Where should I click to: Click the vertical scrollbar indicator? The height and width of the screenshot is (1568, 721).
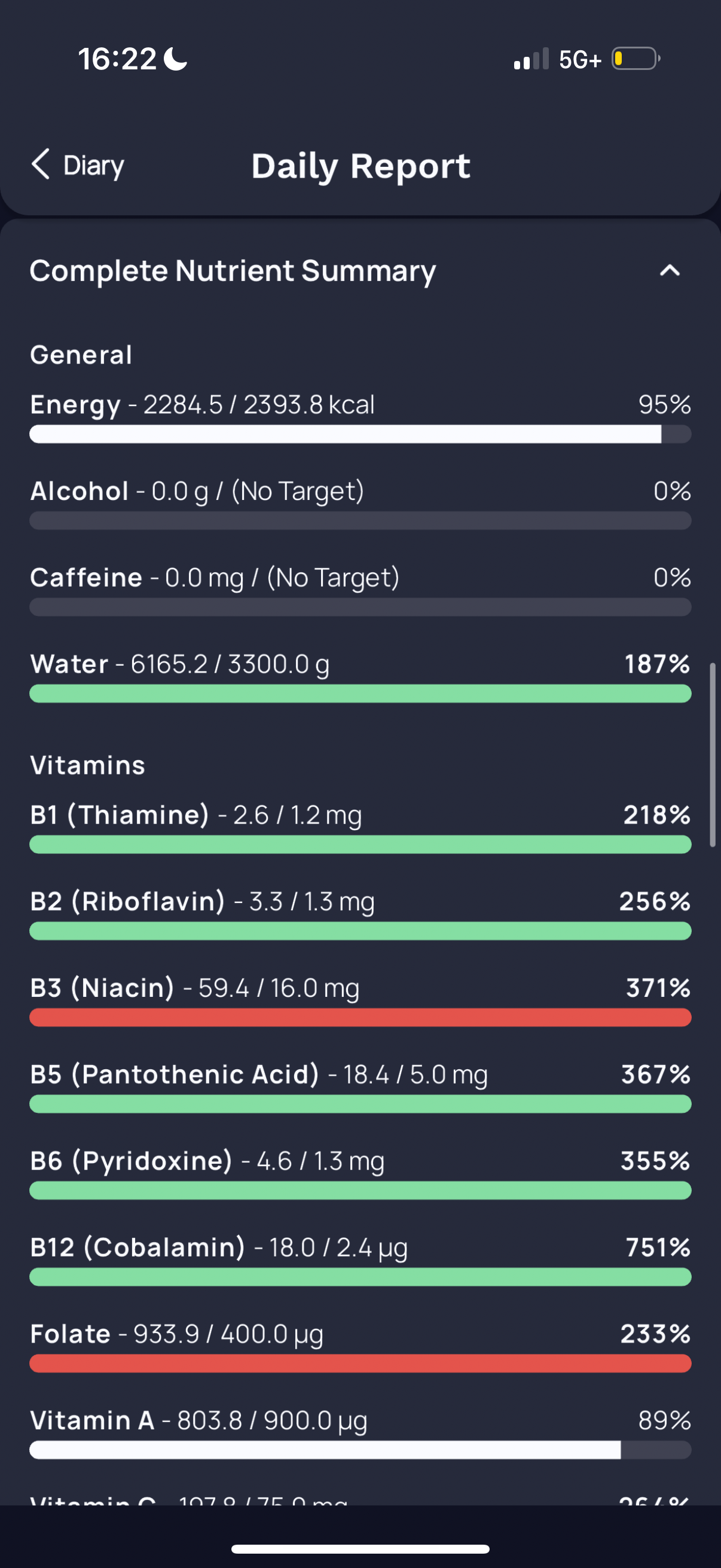click(x=713, y=755)
